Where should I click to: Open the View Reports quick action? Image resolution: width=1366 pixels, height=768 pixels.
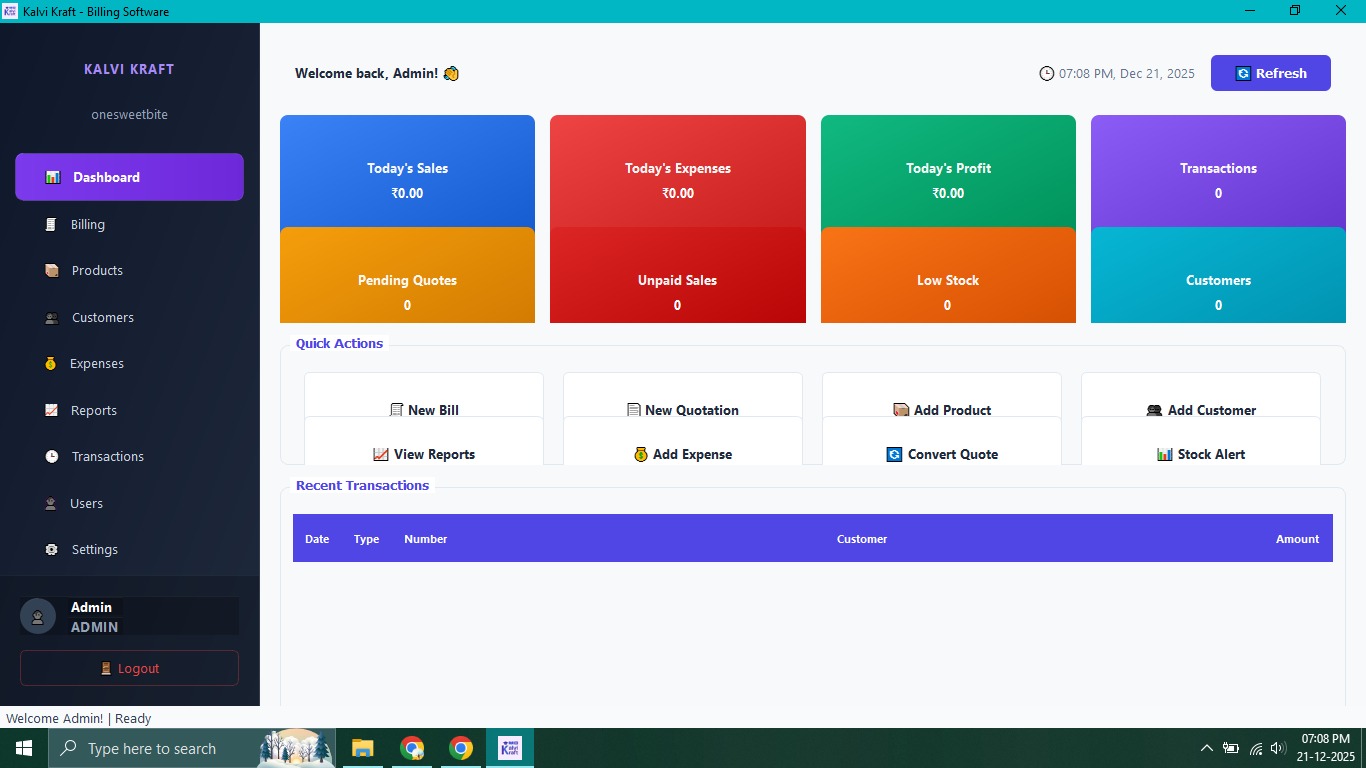coord(424,454)
